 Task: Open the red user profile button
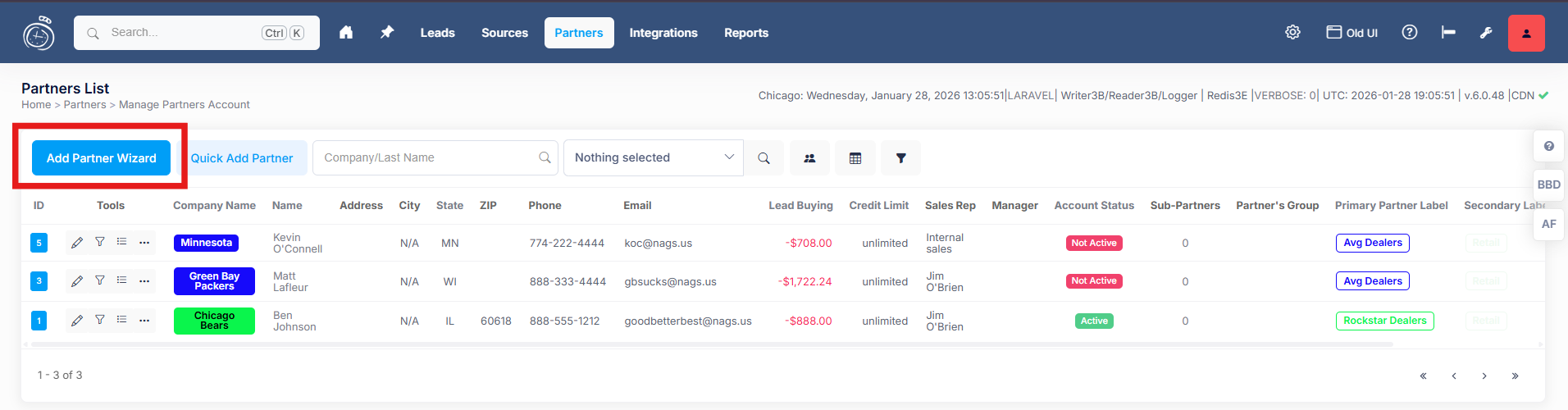coord(1525,34)
